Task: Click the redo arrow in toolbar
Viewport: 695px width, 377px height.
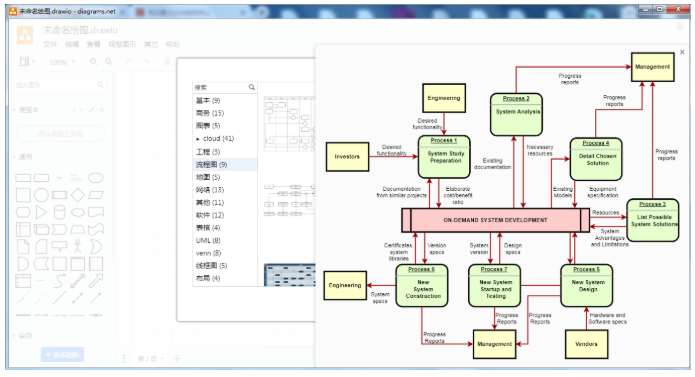Action: tap(145, 62)
